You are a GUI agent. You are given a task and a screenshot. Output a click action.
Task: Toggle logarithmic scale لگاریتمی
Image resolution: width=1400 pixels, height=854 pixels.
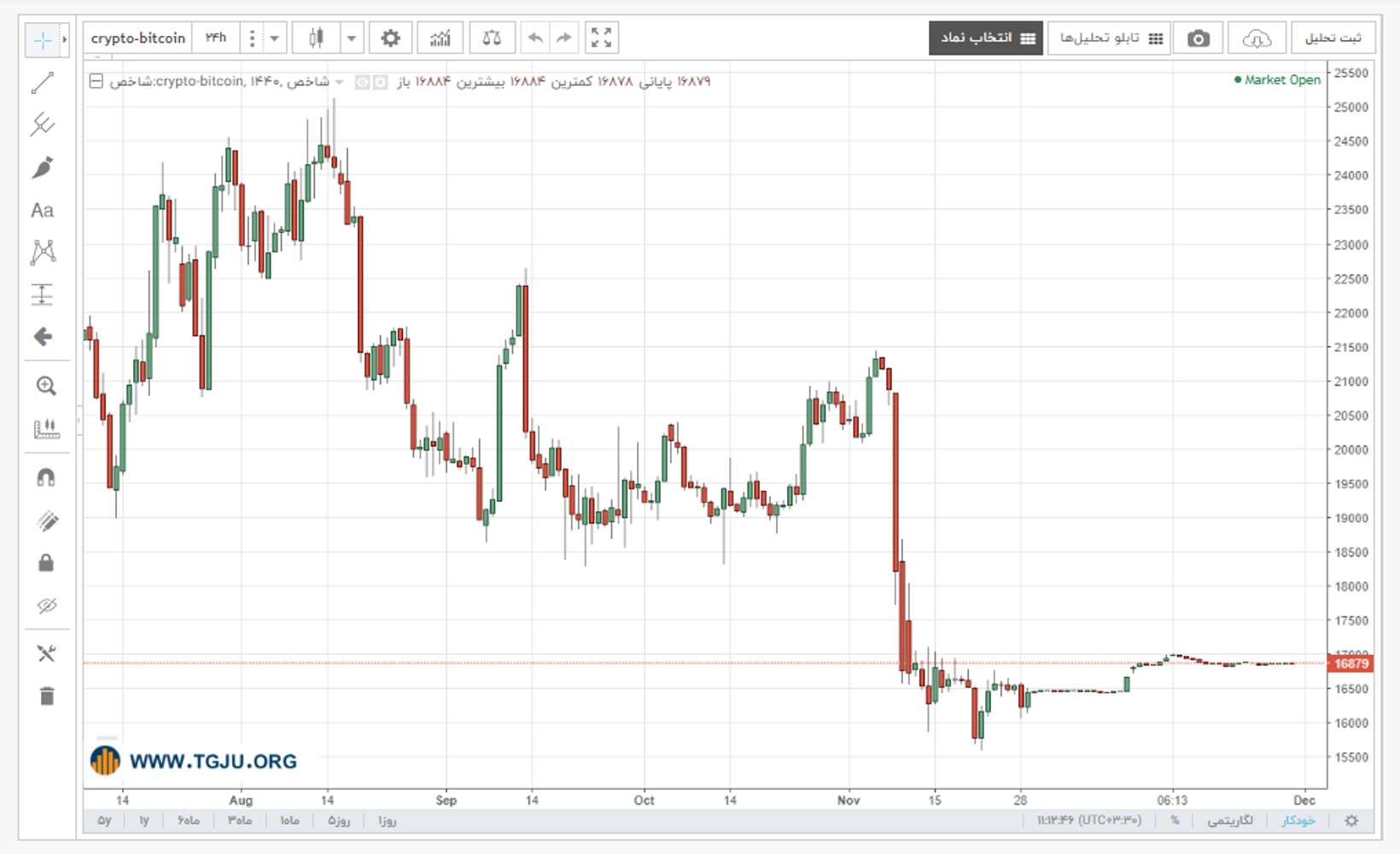[x=1230, y=821]
